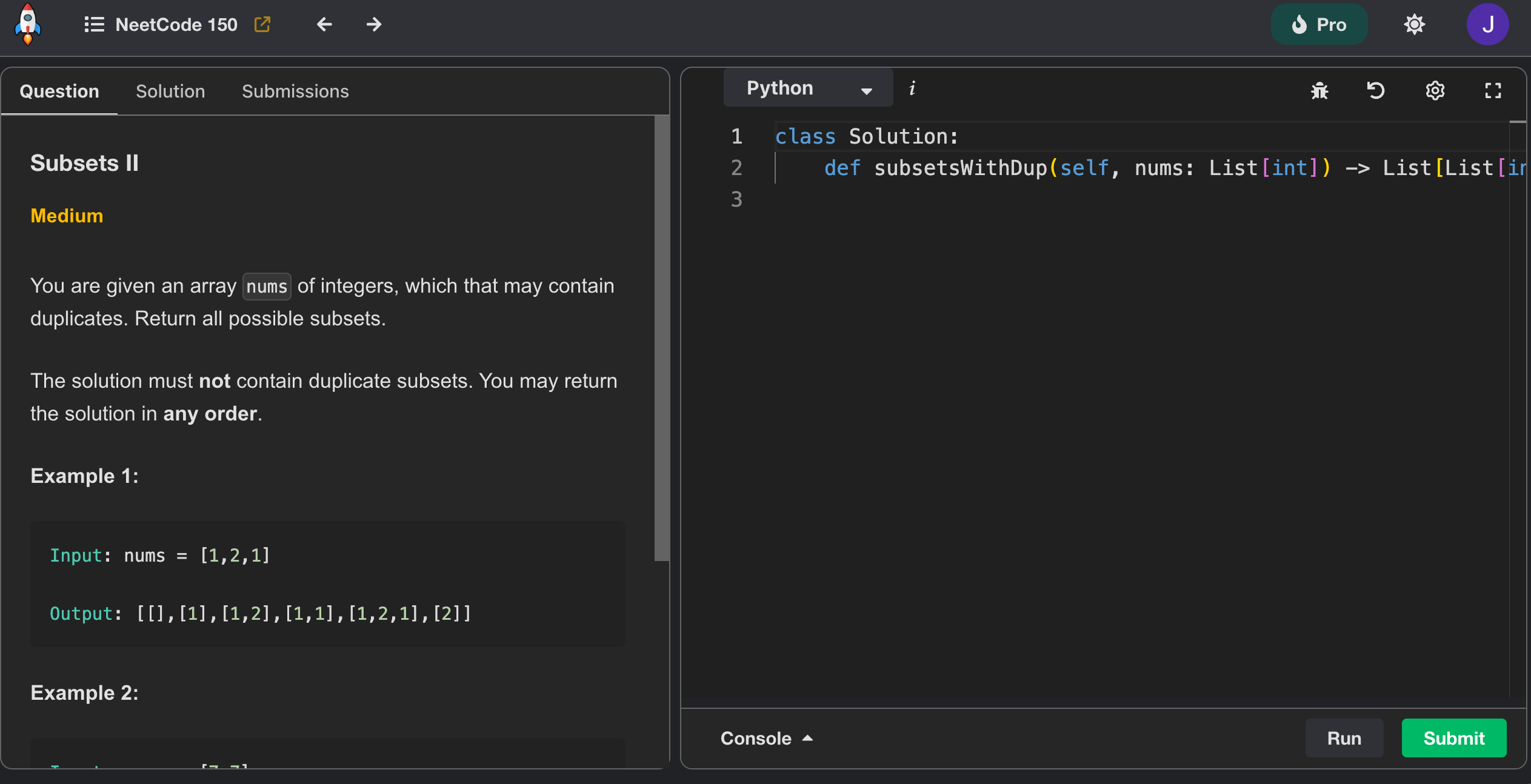Click the Example 2 heading
Screen dimensions: 1531x784
coord(84,693)
